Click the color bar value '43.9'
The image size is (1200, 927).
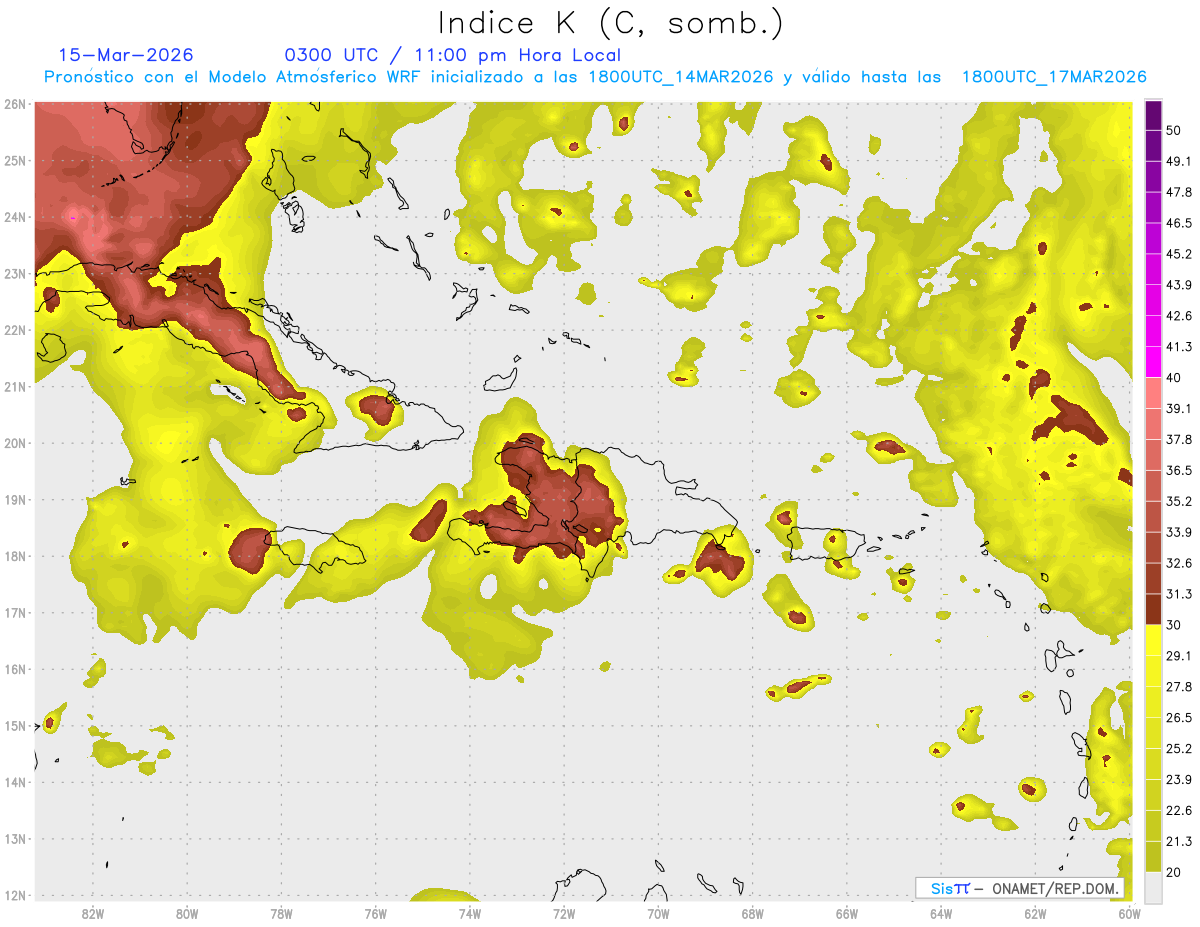pyautogui.click(x=1178, y=285)
